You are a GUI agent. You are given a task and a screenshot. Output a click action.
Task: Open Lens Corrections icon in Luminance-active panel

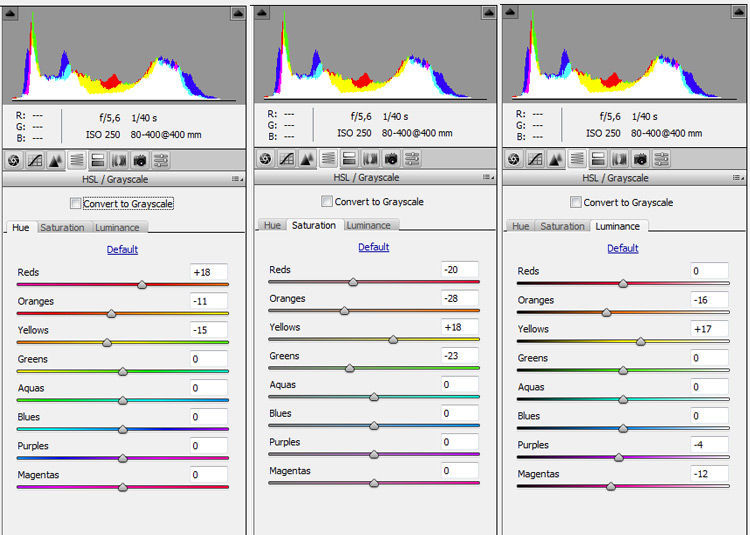click(619, 159)
